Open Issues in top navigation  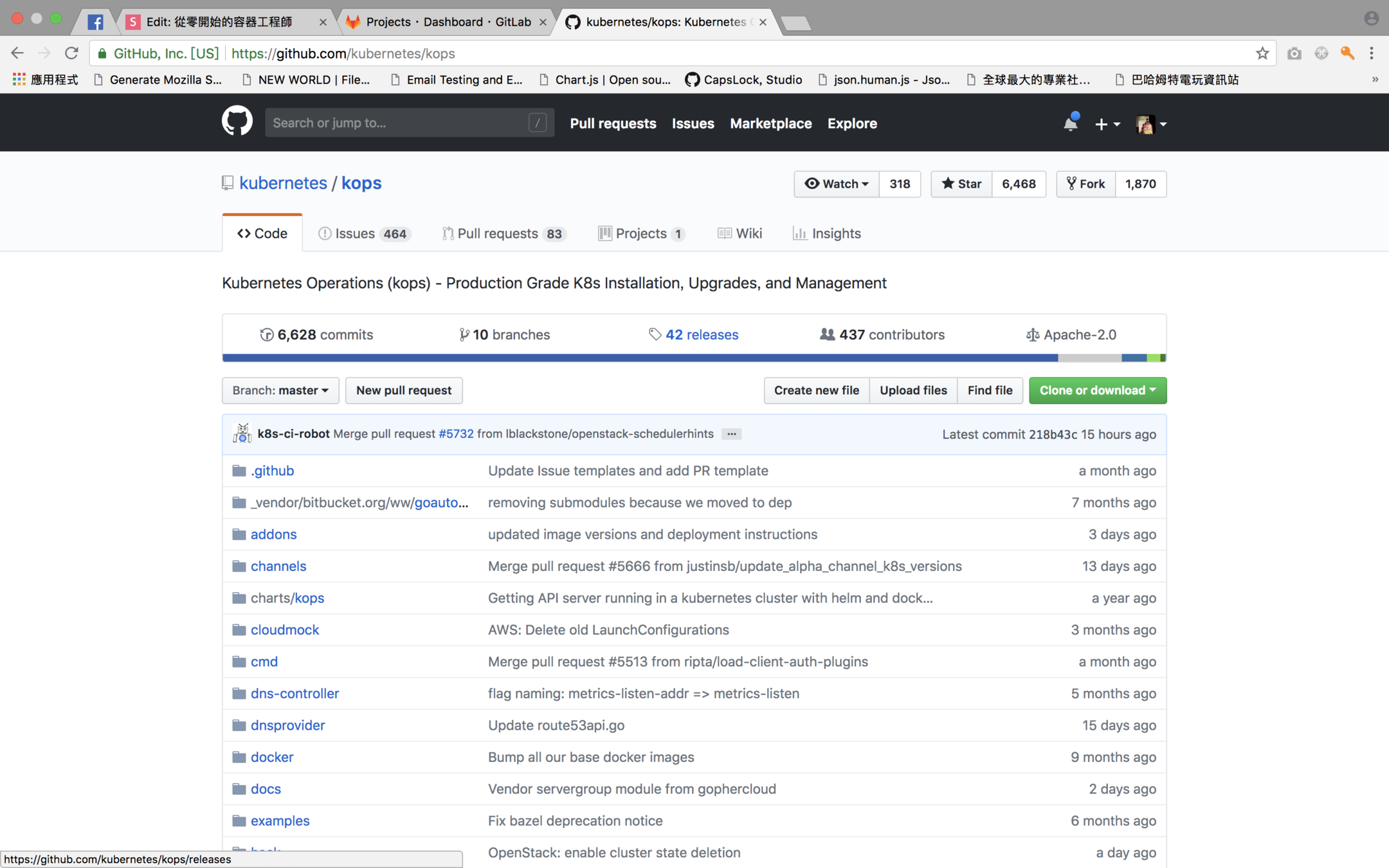[x=693, y=123]
